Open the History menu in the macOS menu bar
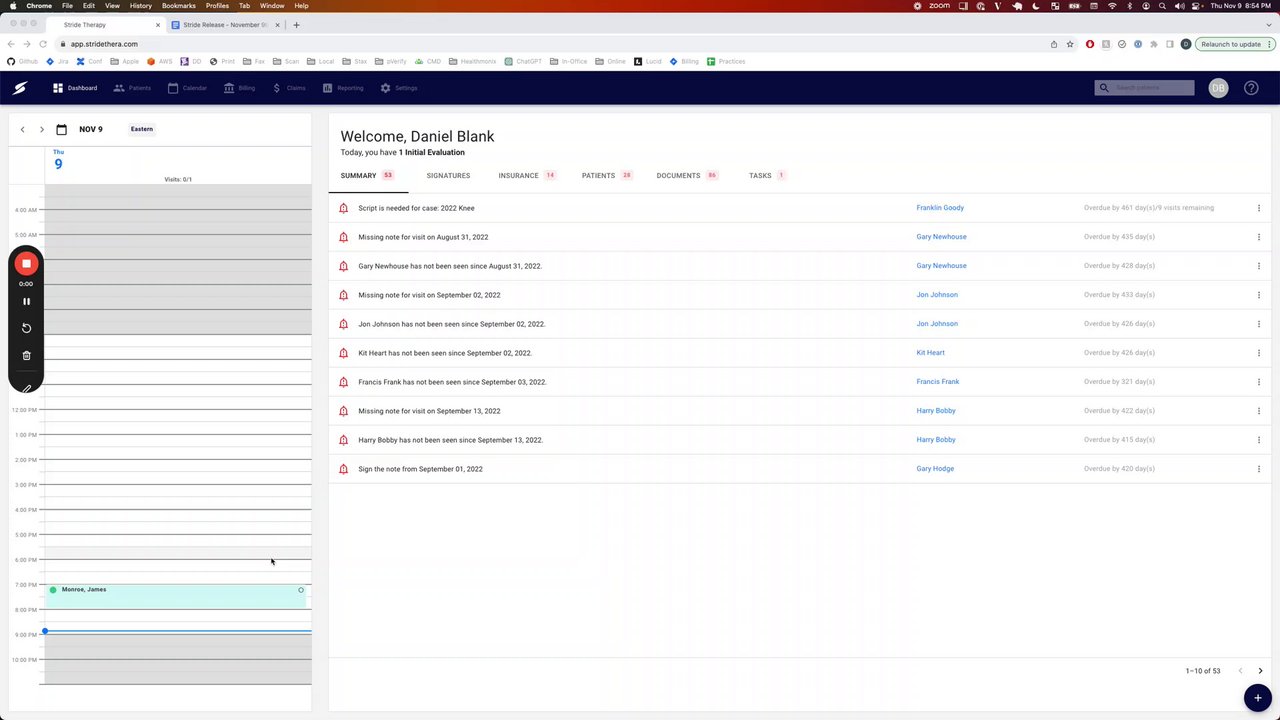The width and height of the screenshot is (1280, 720). click(141, 6)
